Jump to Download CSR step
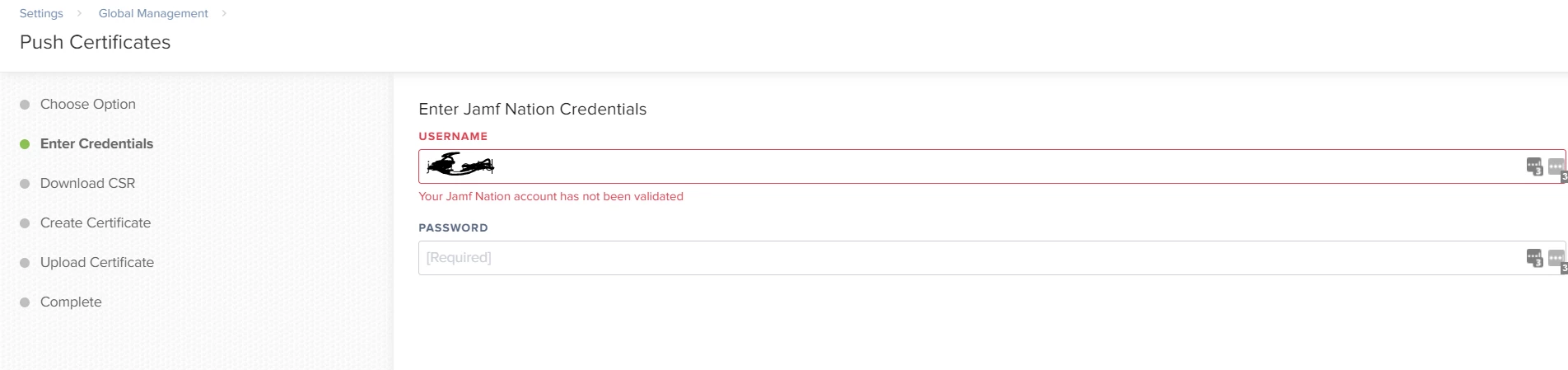The height and width of the screenshot is (370, 1568). [x=87, y=183]
